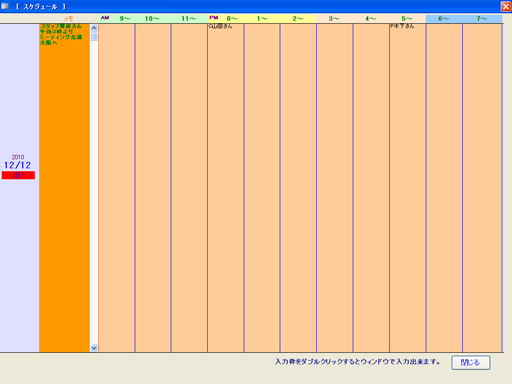Click the 4~ PM schedule column

(371, 188)
